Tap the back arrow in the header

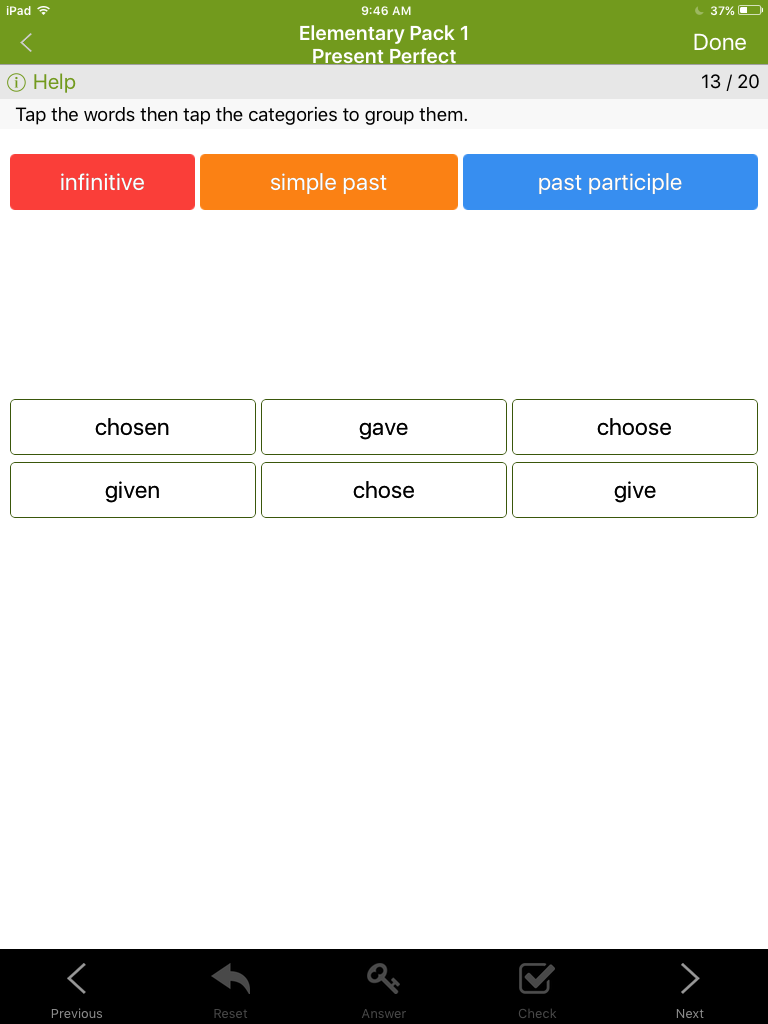pos(27,42)
